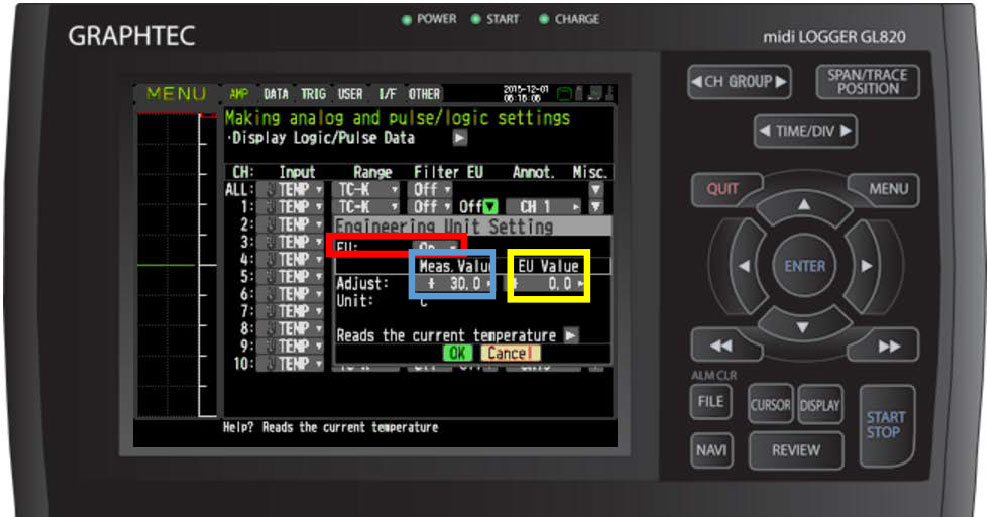This screenshot has width=988, height=517.
Task: Click the ENTER key
Action: 804,266
